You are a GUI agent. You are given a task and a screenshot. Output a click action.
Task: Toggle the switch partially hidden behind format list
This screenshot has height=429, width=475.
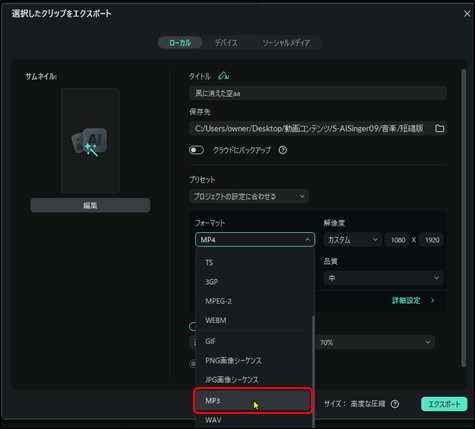pos(192,326)
